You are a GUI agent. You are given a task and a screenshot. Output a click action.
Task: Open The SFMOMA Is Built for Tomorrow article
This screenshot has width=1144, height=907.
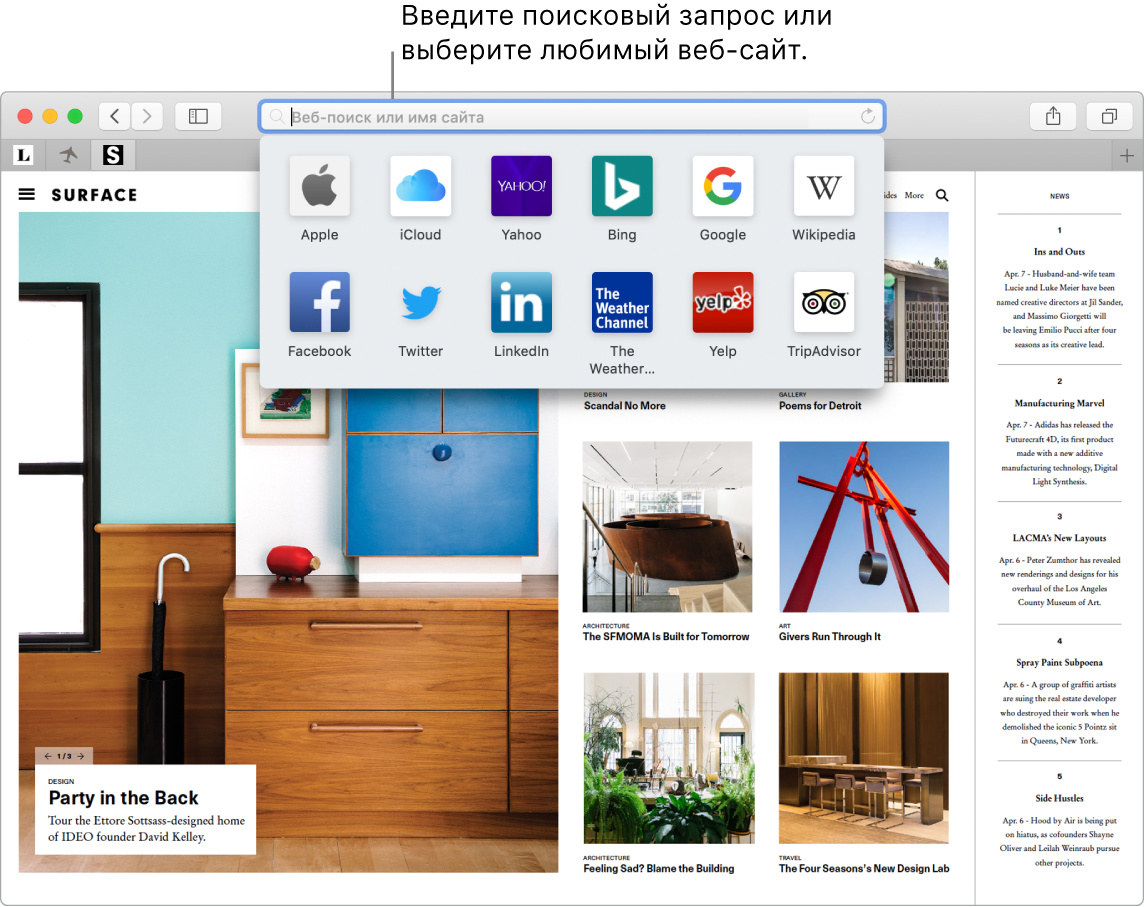(x=666, y=636)
